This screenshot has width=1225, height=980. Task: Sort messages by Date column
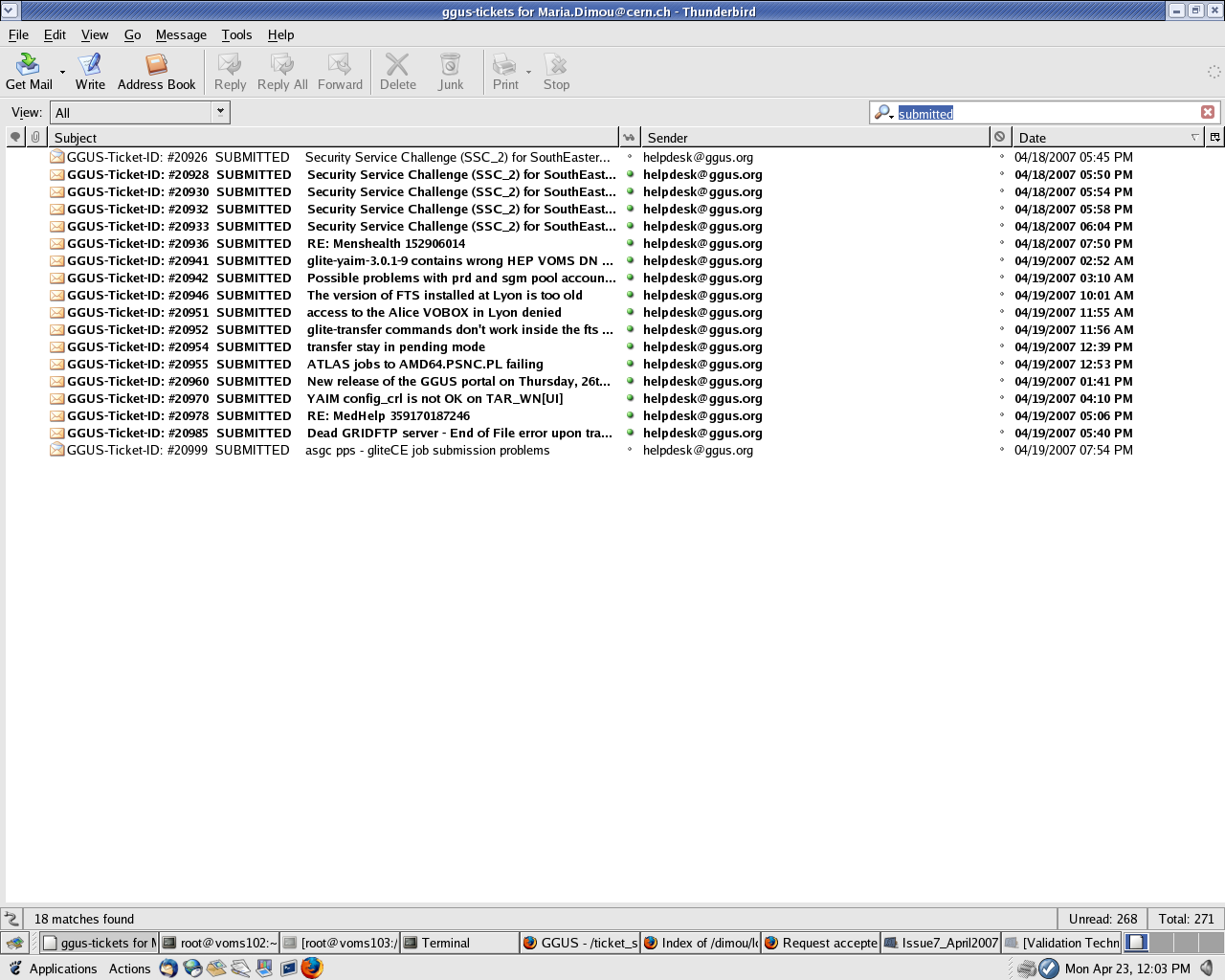(x=1101, y=137)
